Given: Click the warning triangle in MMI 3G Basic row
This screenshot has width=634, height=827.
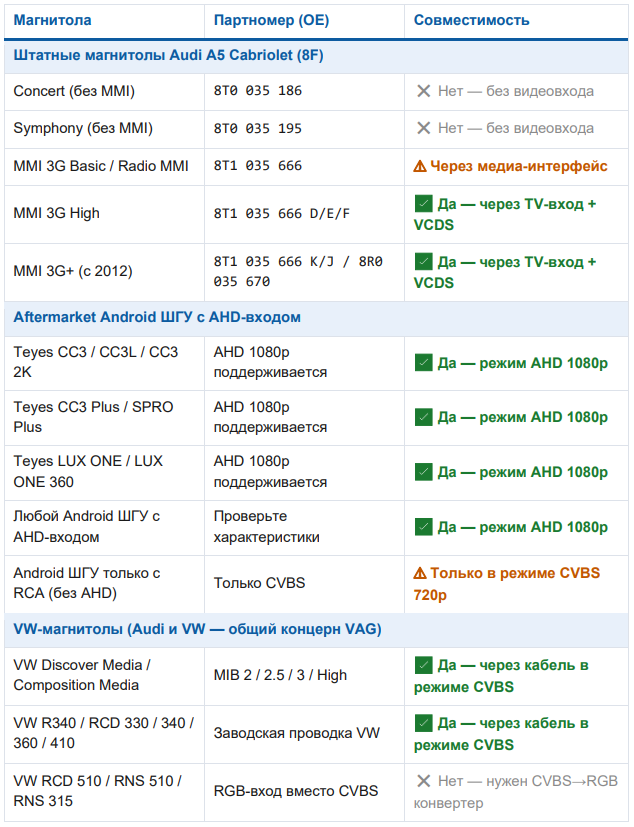Looking at the screenshot, I should coord(420,166).
